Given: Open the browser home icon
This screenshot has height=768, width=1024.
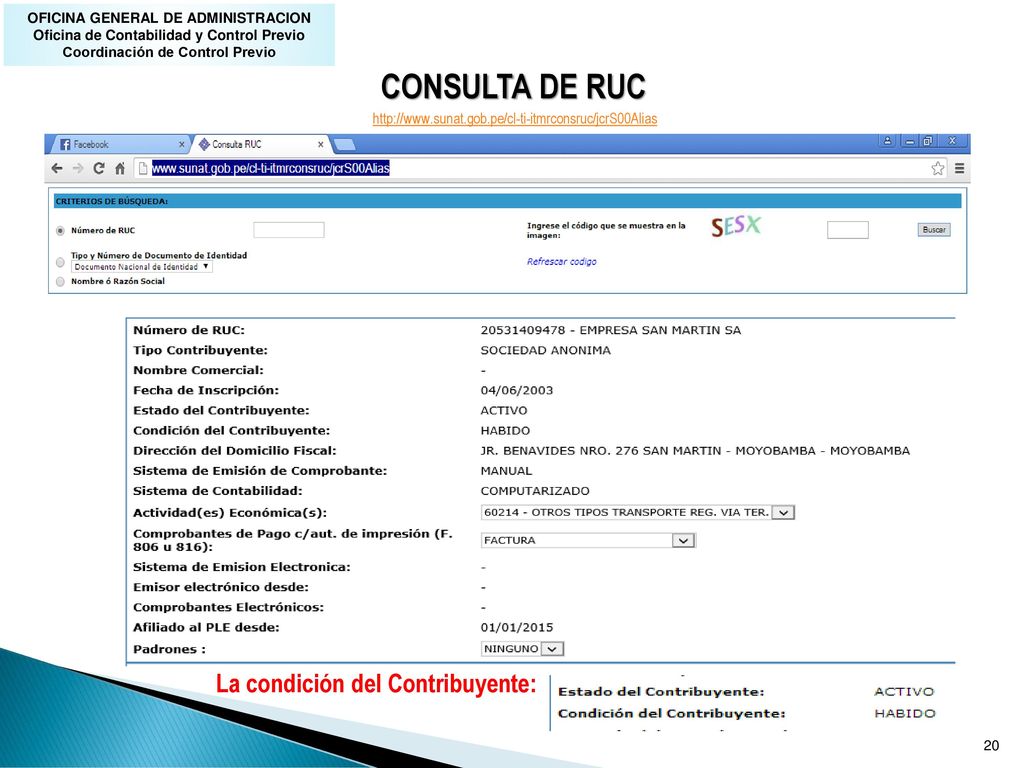Looking at the screenshot, I should (120, 168).
